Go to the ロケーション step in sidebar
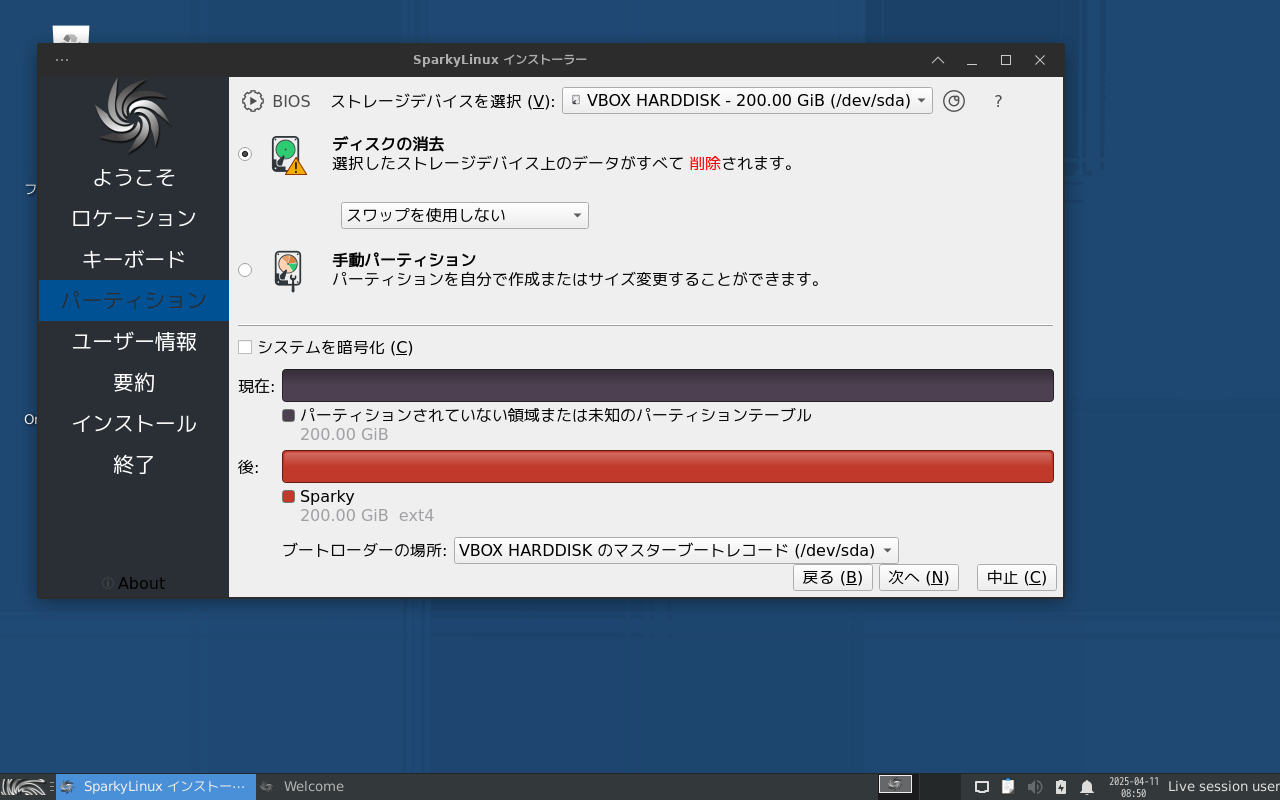Image resolution: width=1280 pixels, height=800 pixels. click(x=134, y=218)
